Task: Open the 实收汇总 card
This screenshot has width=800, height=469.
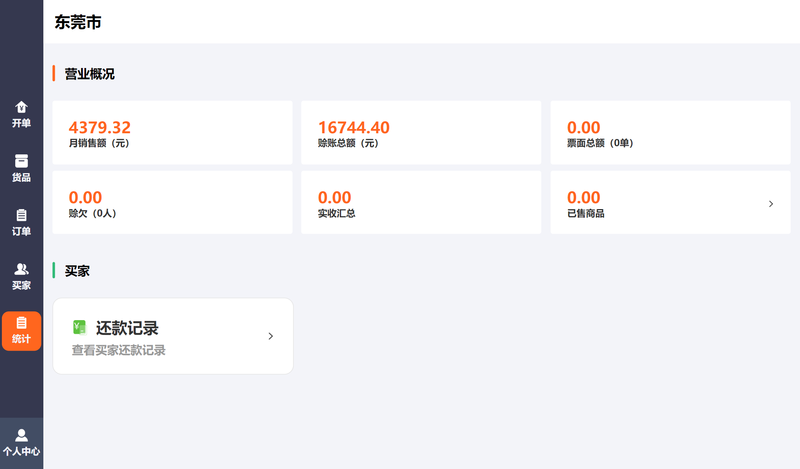Action: tap(421, 202)
